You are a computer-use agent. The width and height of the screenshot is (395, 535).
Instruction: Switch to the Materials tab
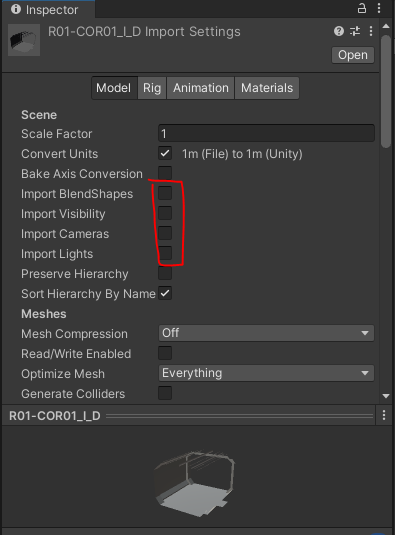pos(267,88)
